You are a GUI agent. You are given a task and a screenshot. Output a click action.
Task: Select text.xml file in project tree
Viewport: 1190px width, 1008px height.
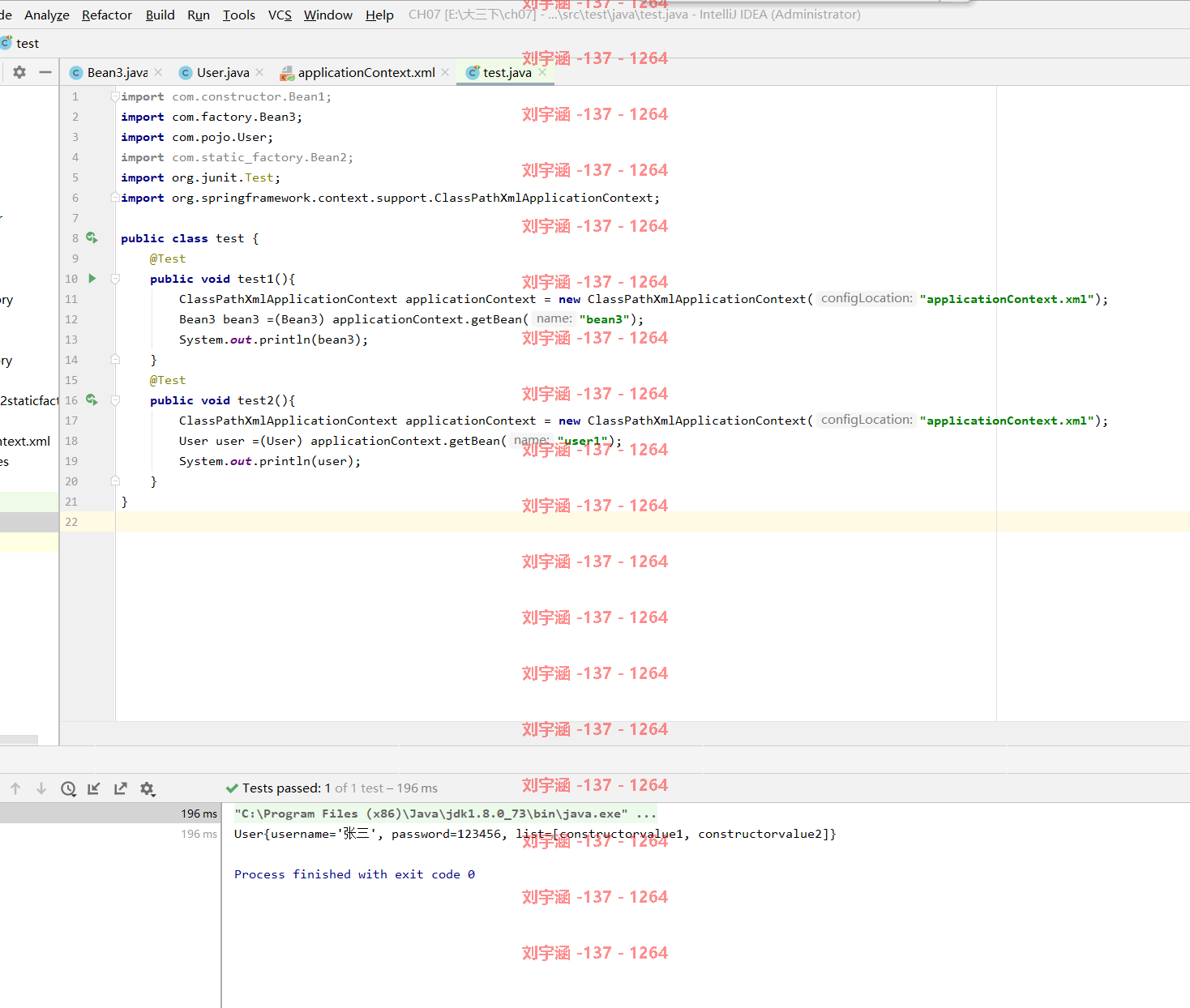pyautogui.click(x=25, y=441)
